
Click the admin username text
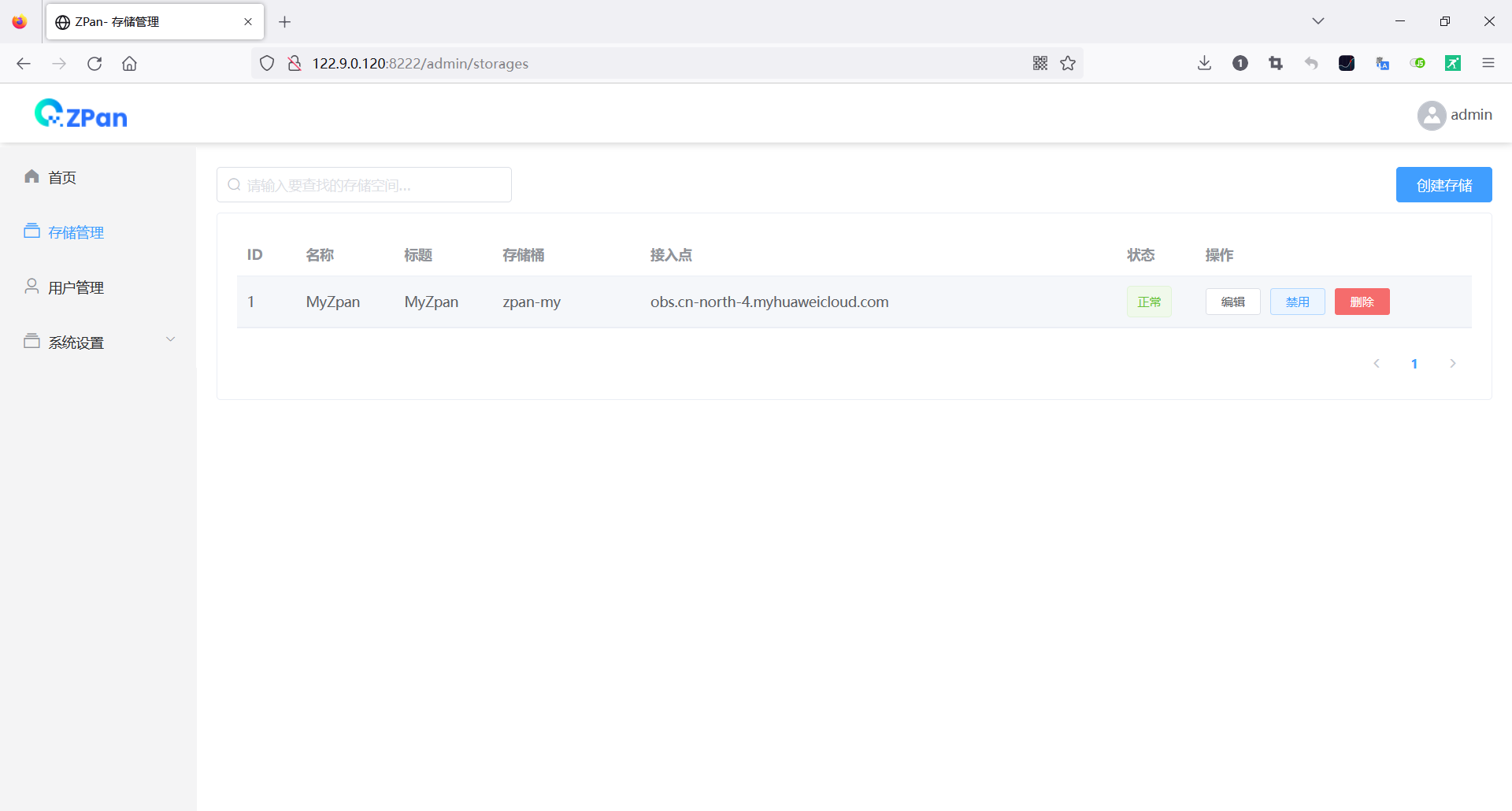pyautogui.click(x=1472, y=115)
